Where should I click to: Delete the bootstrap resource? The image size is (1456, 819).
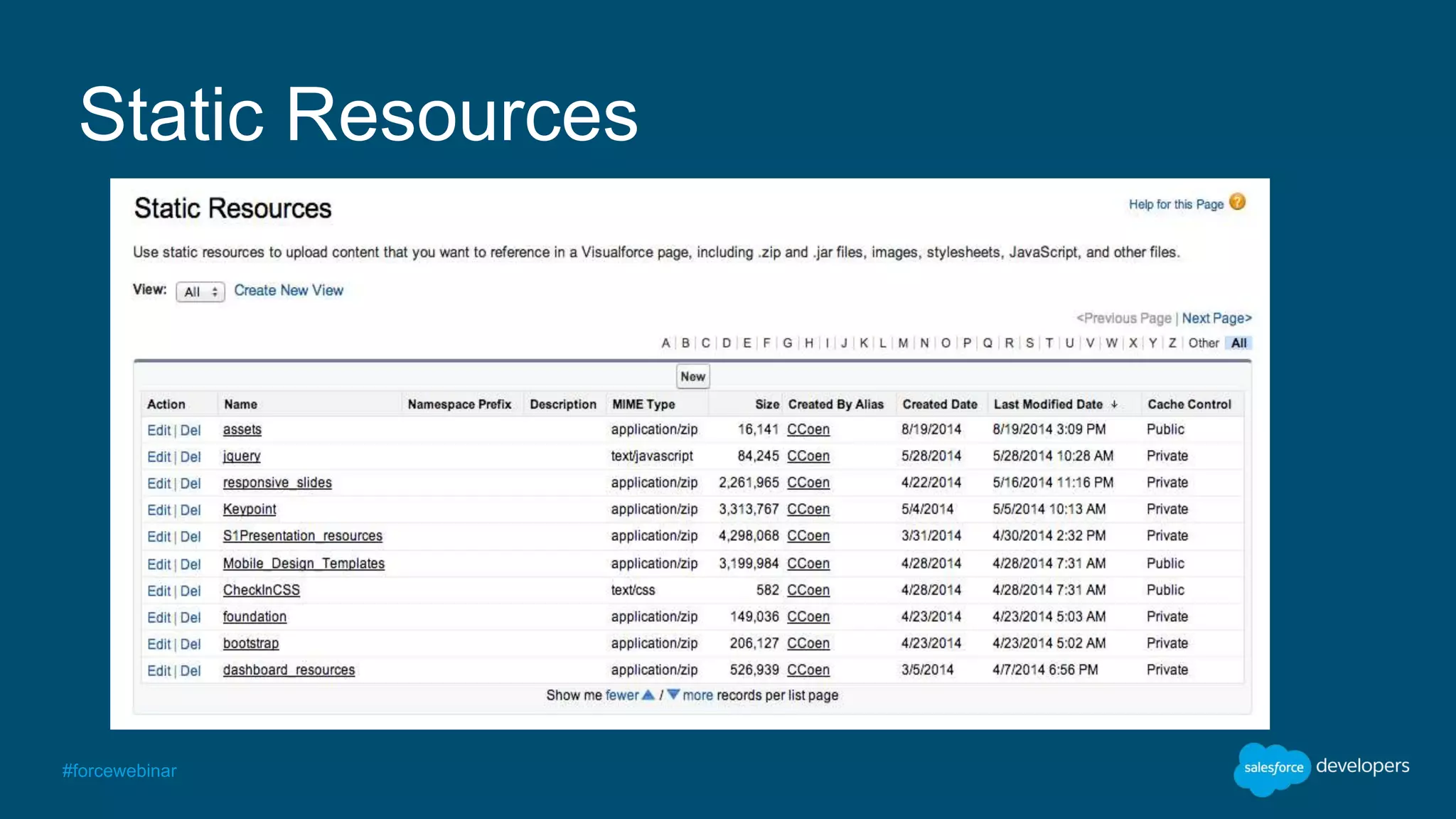tap(191, 644)
